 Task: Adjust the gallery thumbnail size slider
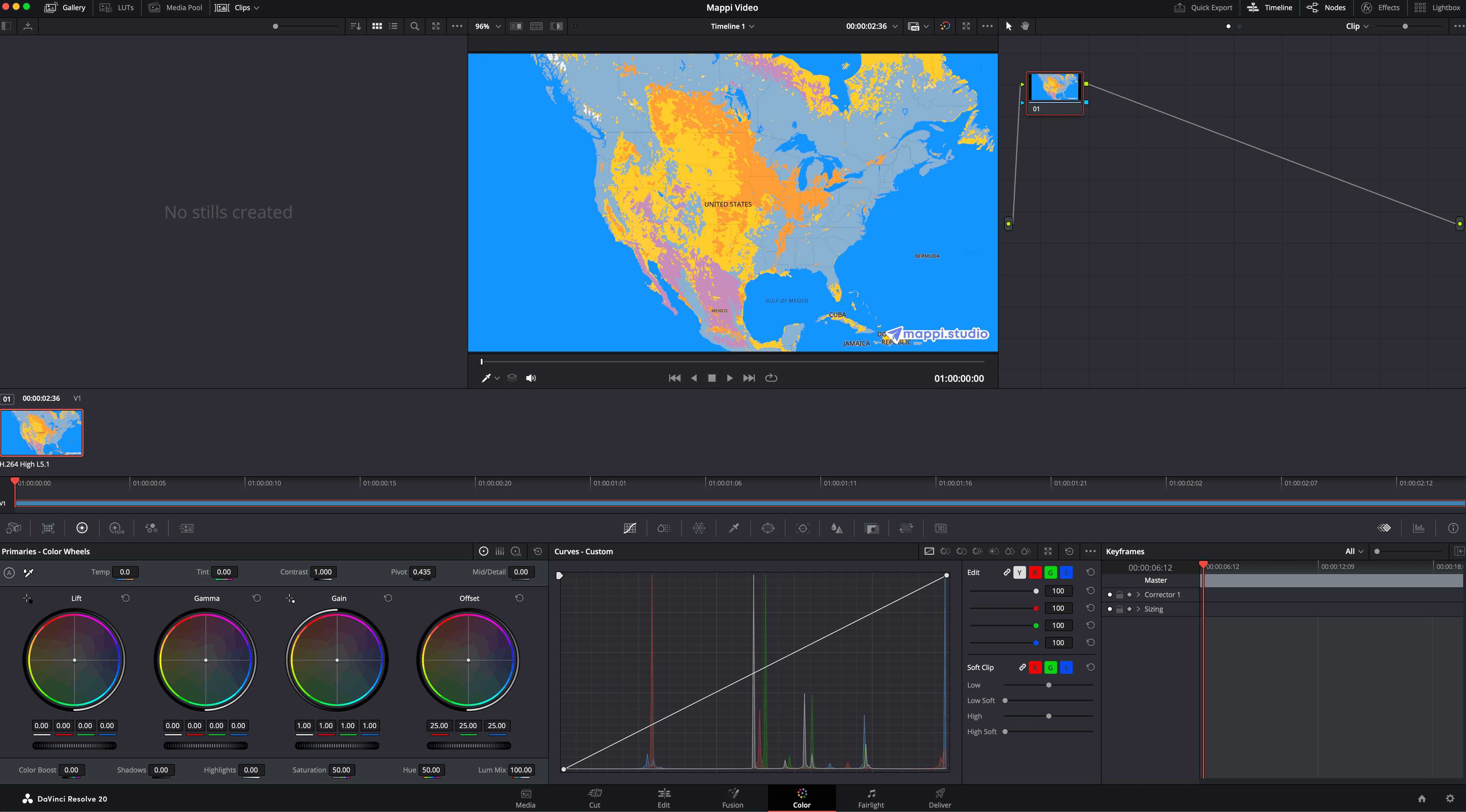(275, 26)
